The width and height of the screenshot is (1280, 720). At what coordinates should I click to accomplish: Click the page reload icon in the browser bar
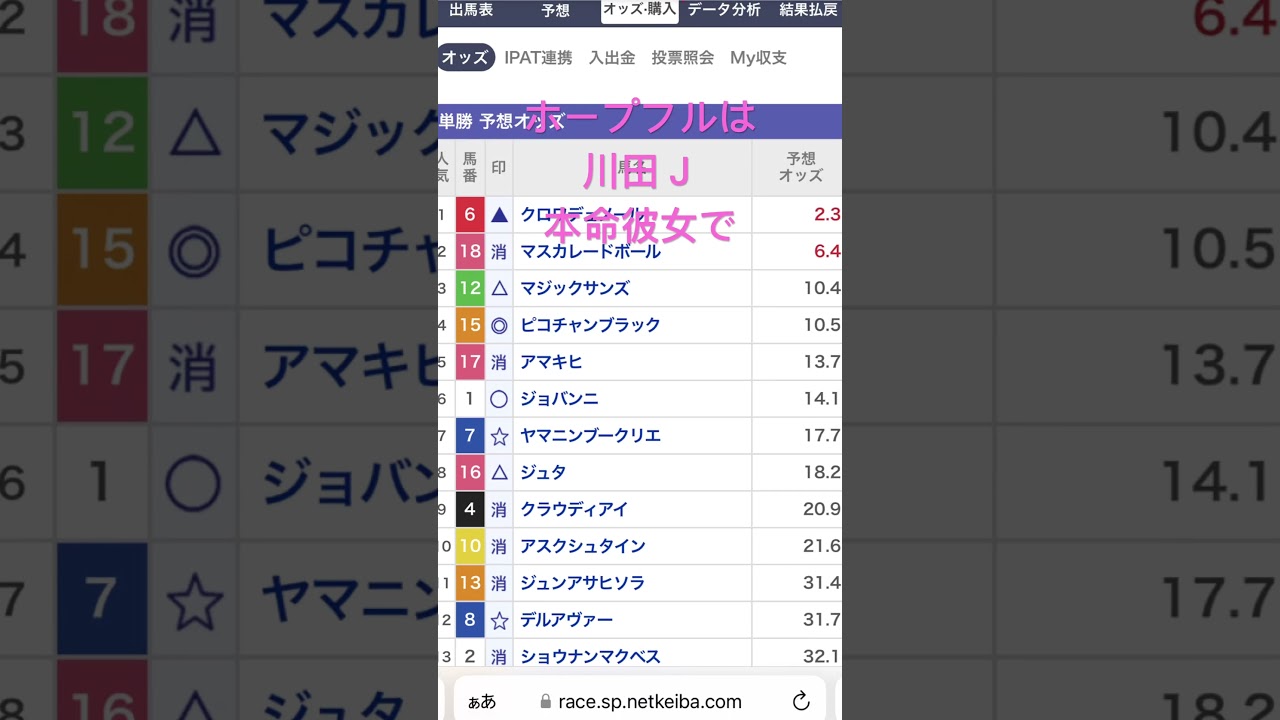coord(801,701)
